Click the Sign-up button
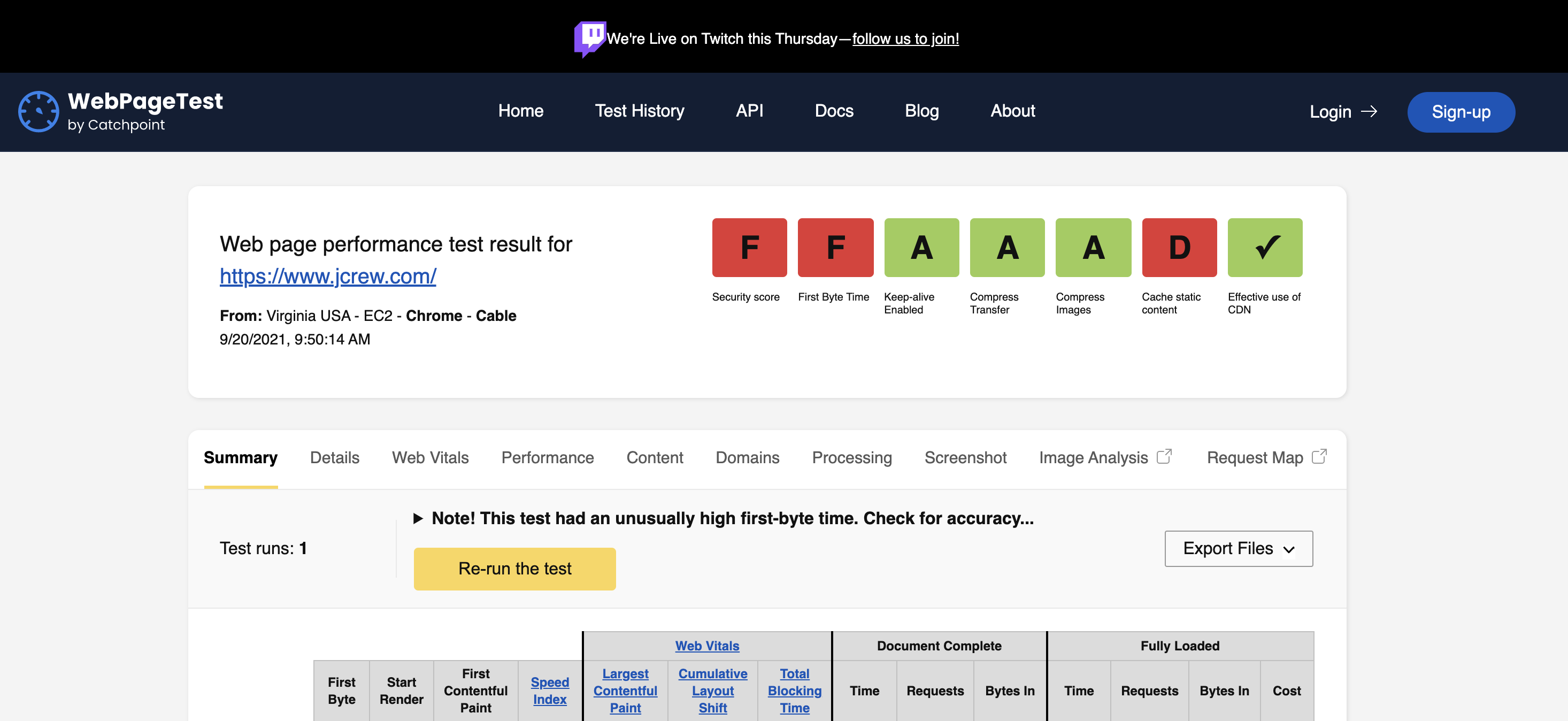 click(1461, 112)
